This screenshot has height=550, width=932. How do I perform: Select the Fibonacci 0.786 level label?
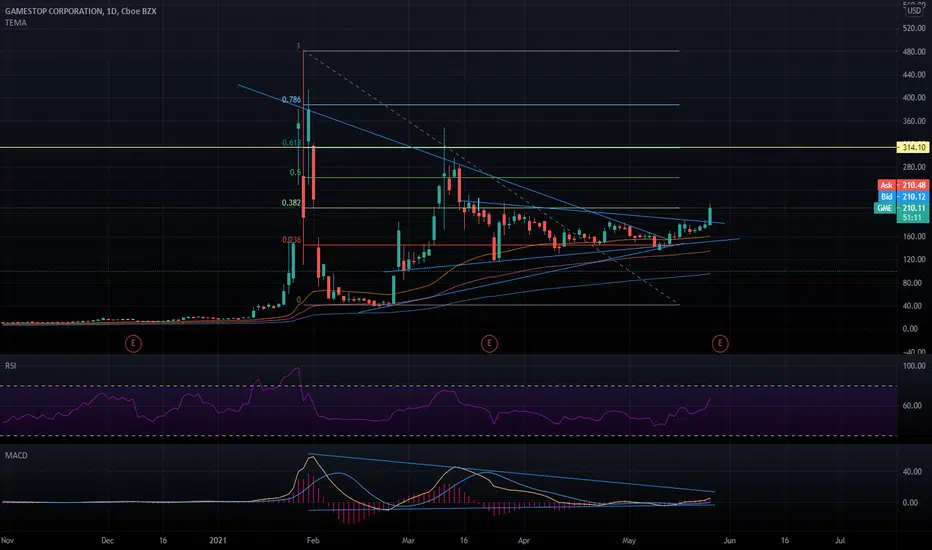point(291,99)
